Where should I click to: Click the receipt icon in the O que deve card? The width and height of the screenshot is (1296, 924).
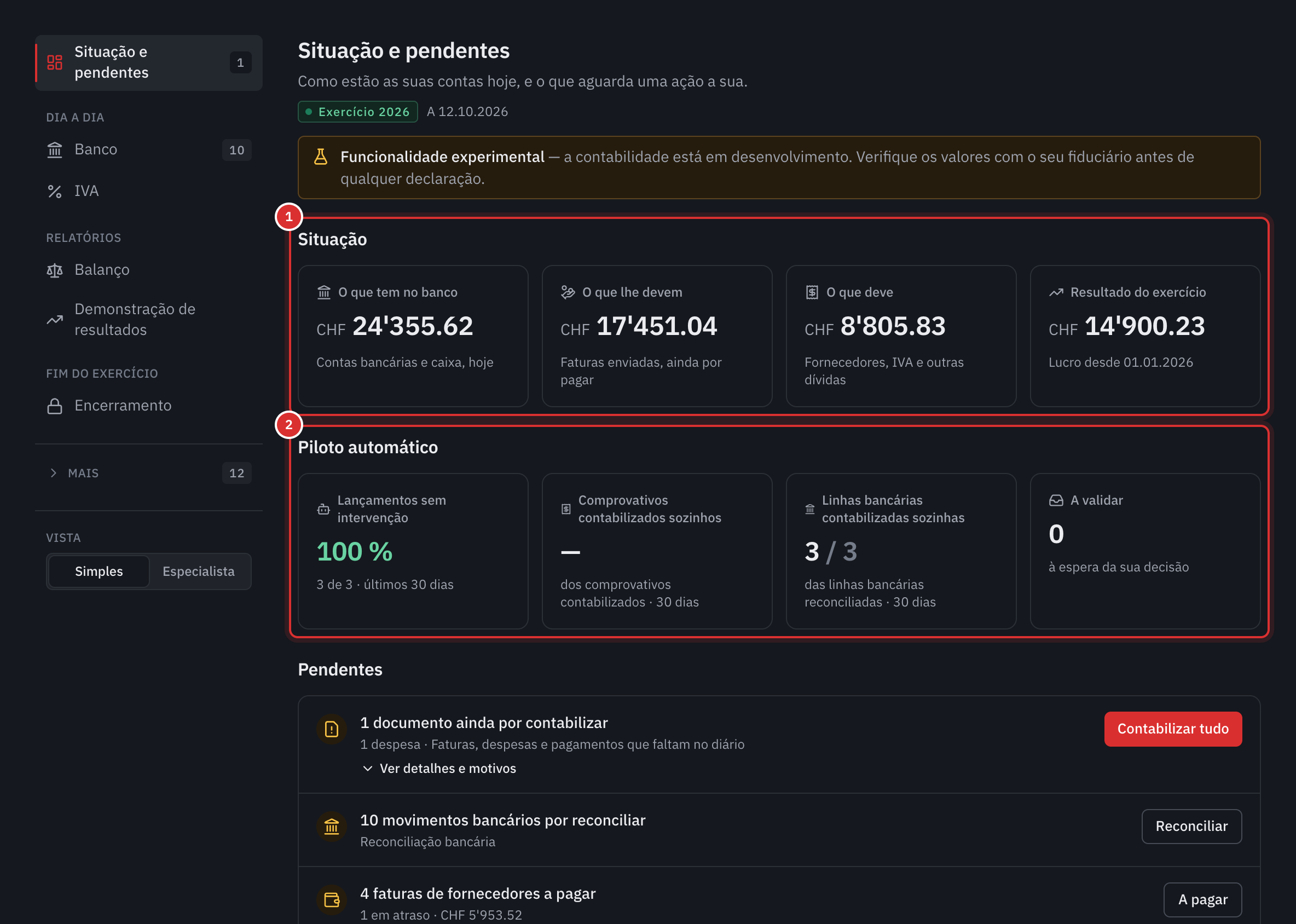(812, 292)
